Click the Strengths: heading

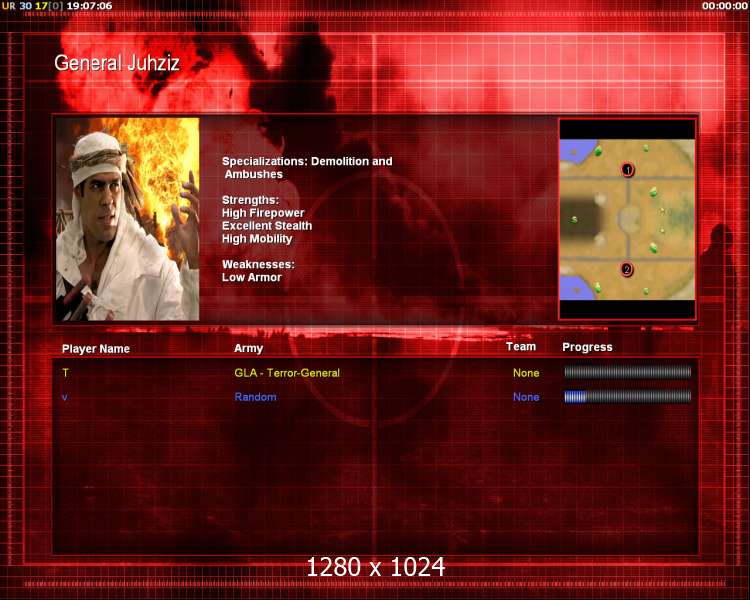tap(250, 200)
